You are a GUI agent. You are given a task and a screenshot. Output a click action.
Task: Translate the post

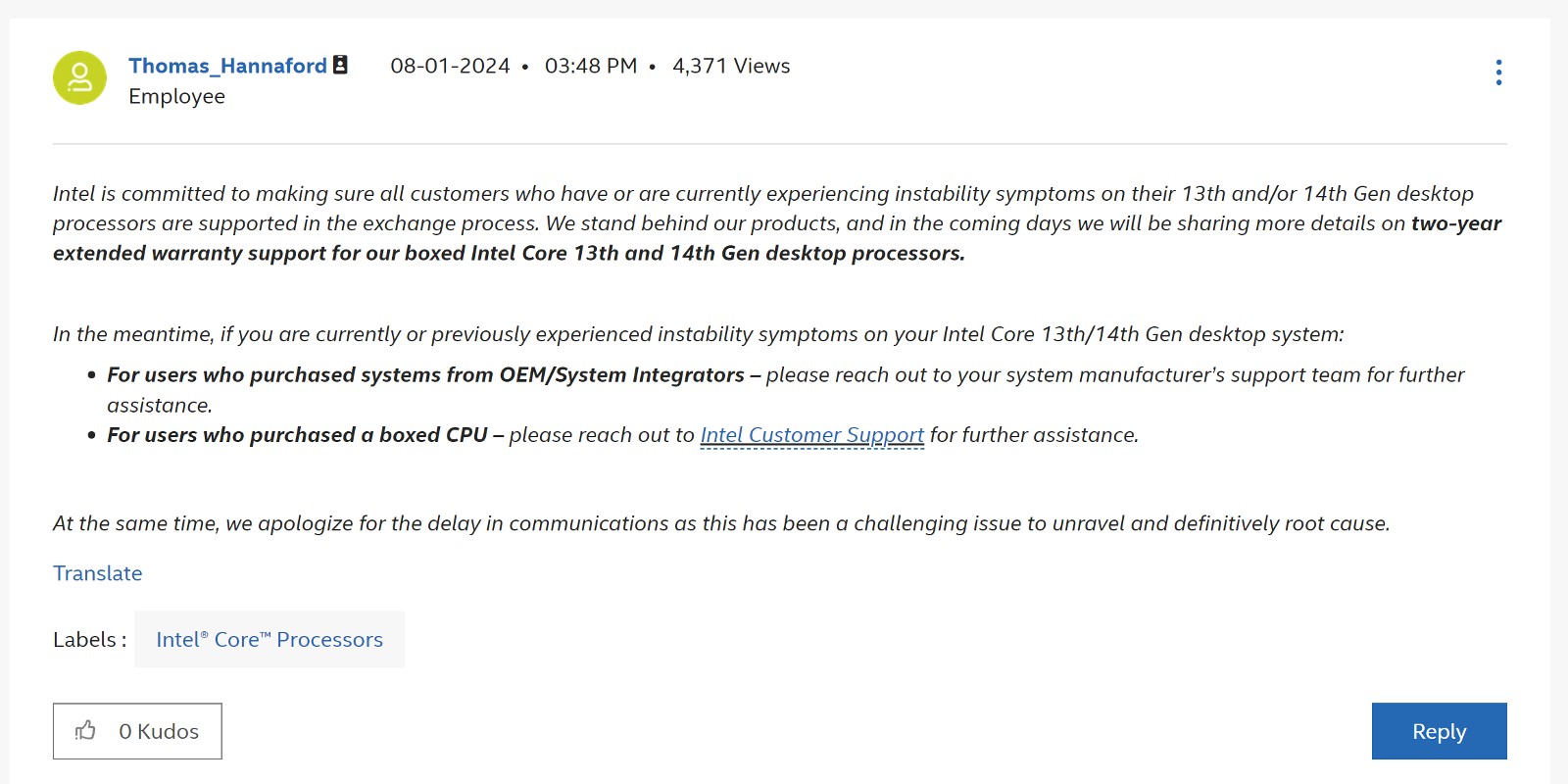(x=97, y=573)
